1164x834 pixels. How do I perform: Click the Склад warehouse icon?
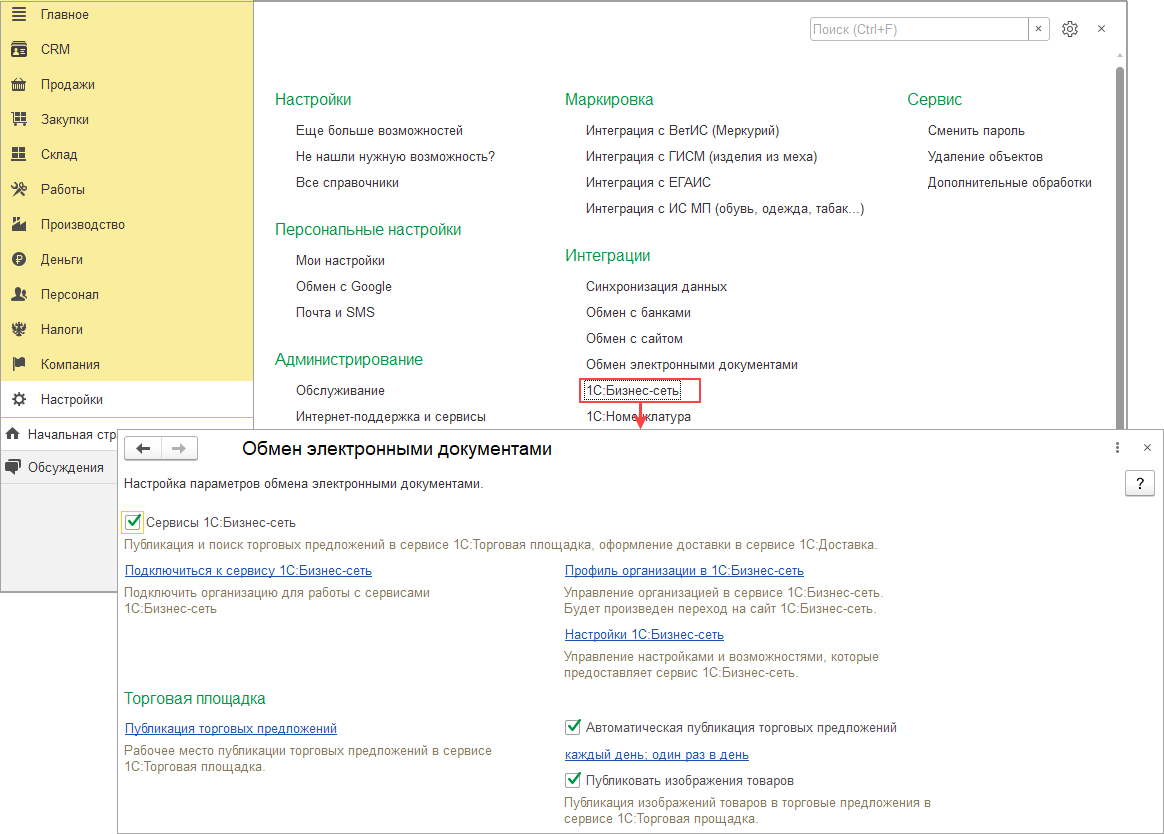[19, 154]
